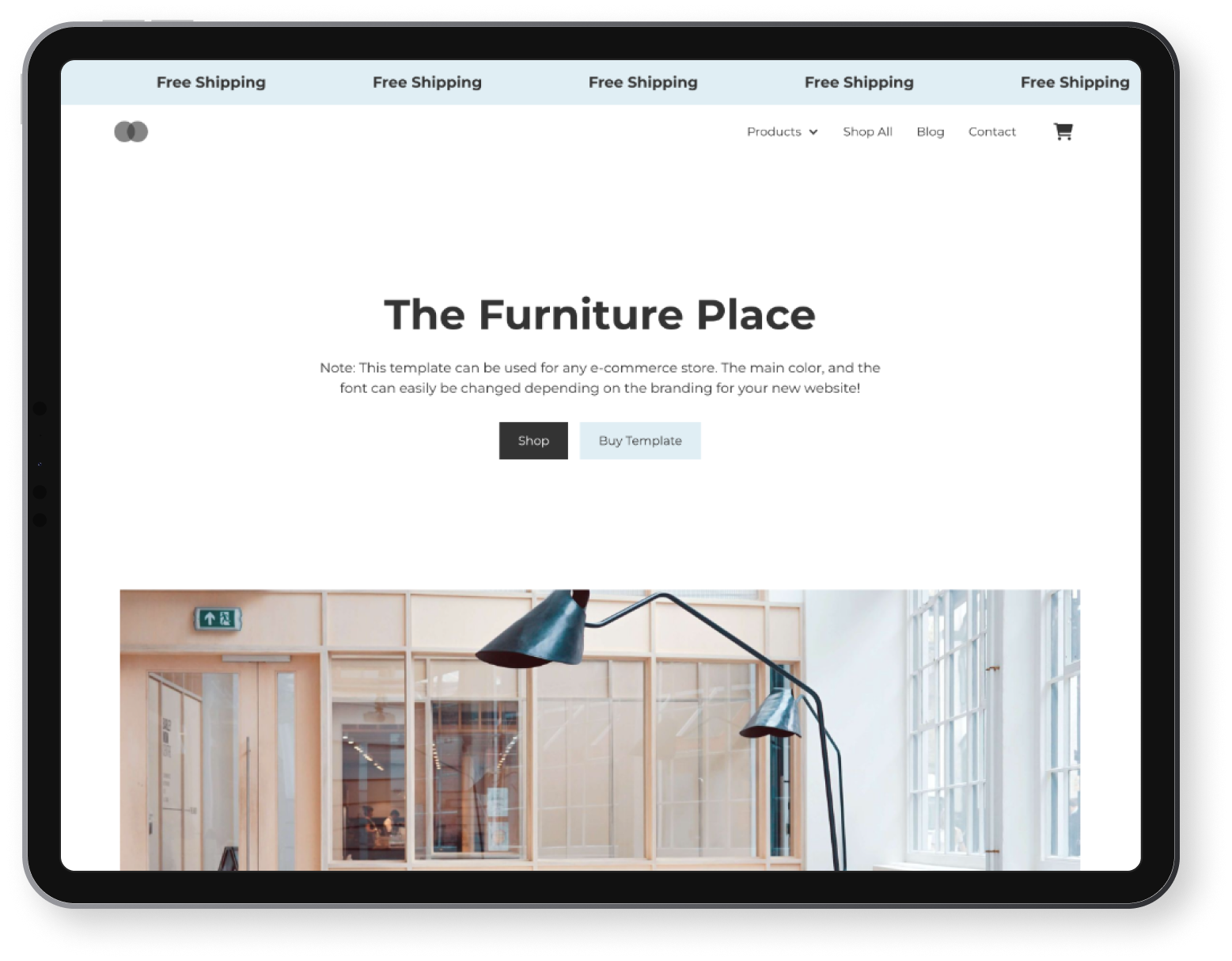Click the template note paragraph text
Viewport: 1232px width, 961px height.
[600, 378]
